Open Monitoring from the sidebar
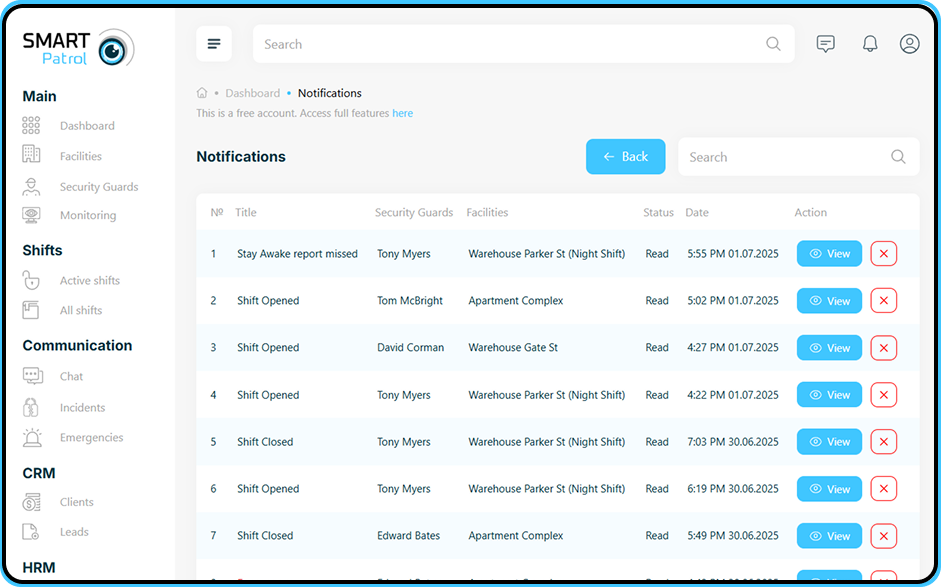Viewport: 941px width, 587px height. pos(87,215)
